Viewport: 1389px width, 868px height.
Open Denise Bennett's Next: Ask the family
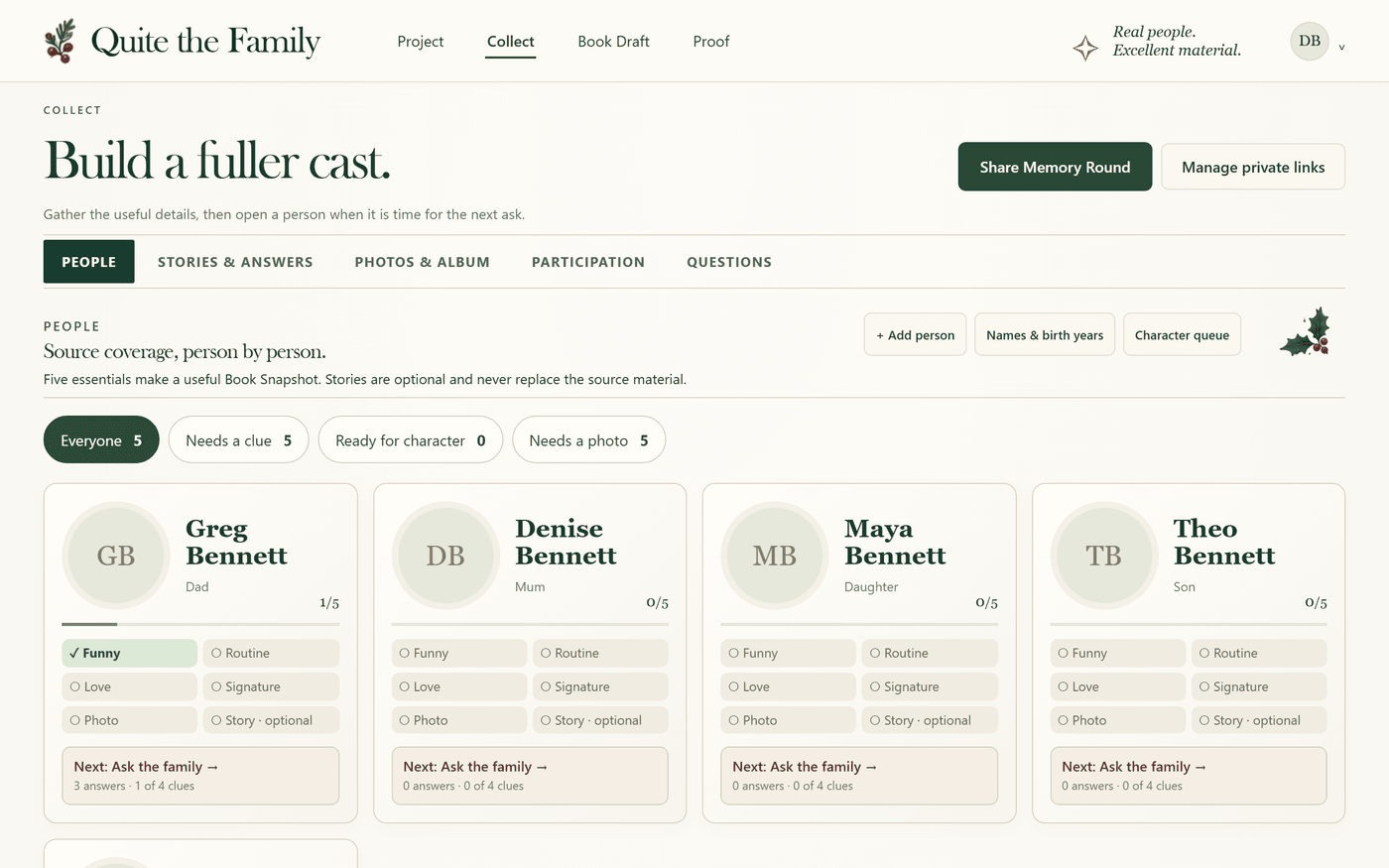[530, 776]
